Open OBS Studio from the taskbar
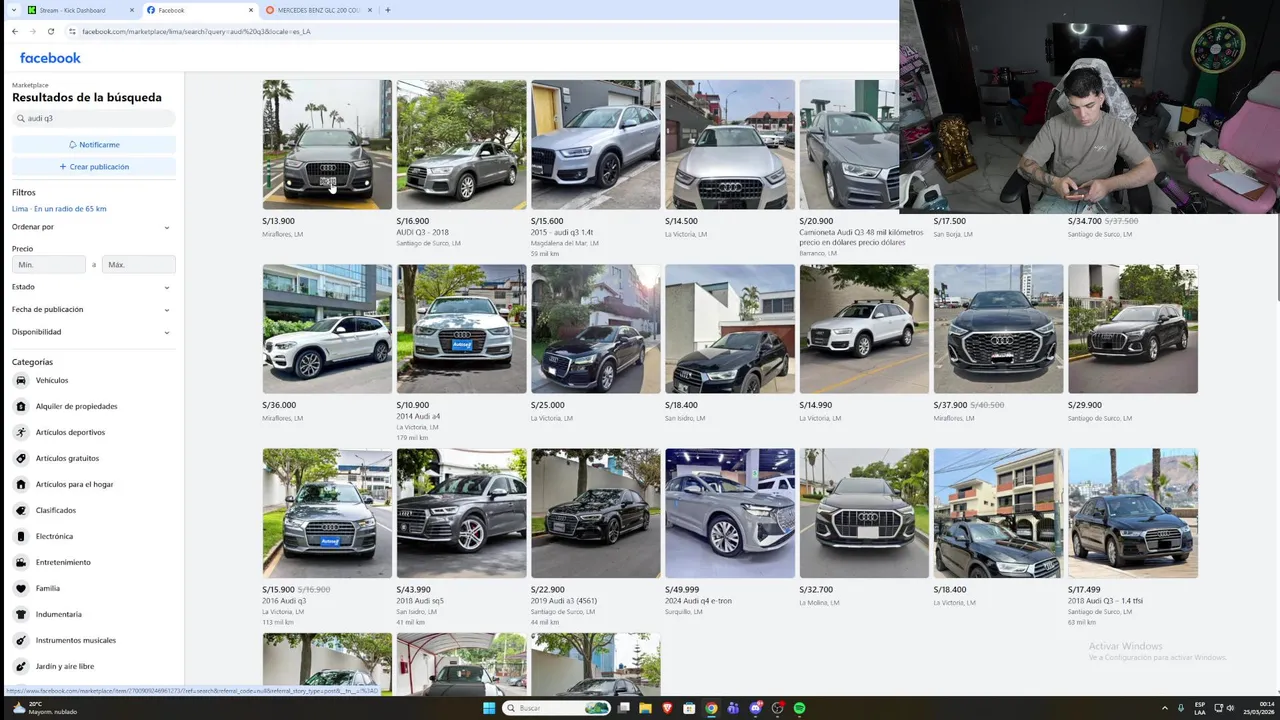Viewport: 1280px width, 720px height. click(778, 708)
